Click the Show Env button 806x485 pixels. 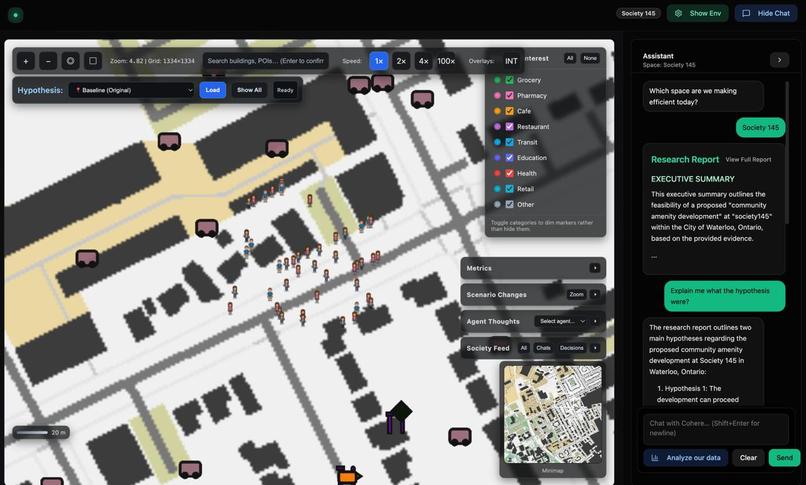coord(698,13)
